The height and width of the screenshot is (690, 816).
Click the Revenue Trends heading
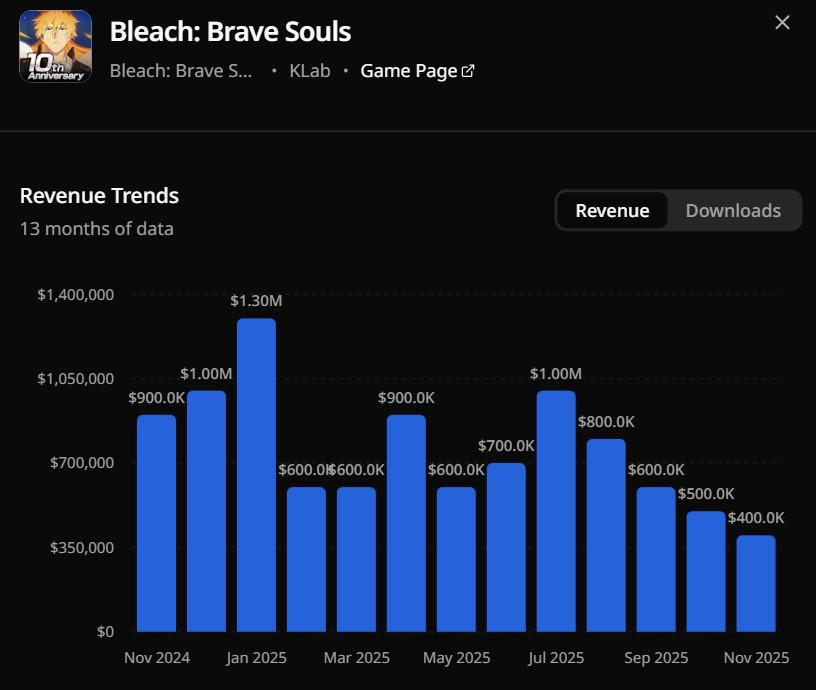pyautogui.click(x=99, y=196)
